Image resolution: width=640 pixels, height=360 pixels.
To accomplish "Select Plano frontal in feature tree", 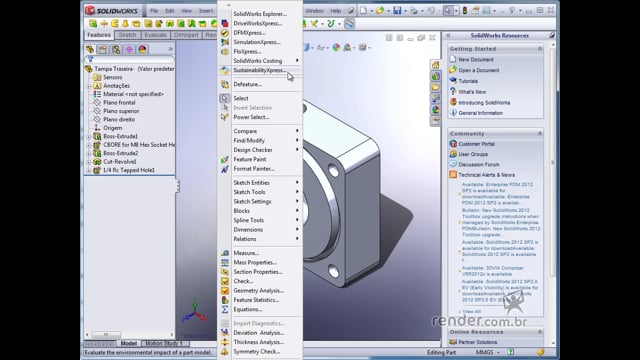I will point(119,102).
